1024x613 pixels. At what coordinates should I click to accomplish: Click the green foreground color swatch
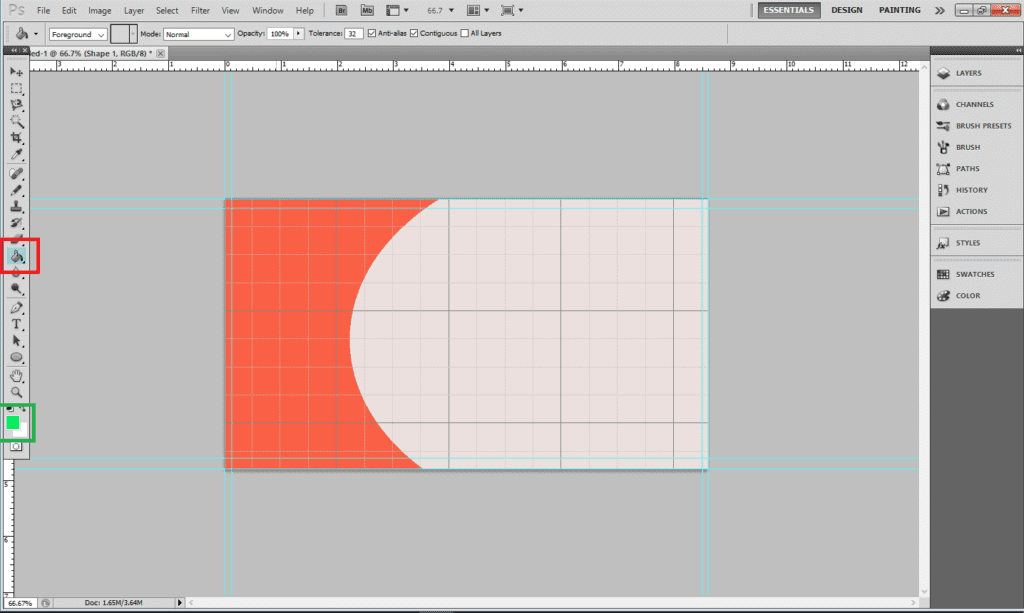click(13, 423)
